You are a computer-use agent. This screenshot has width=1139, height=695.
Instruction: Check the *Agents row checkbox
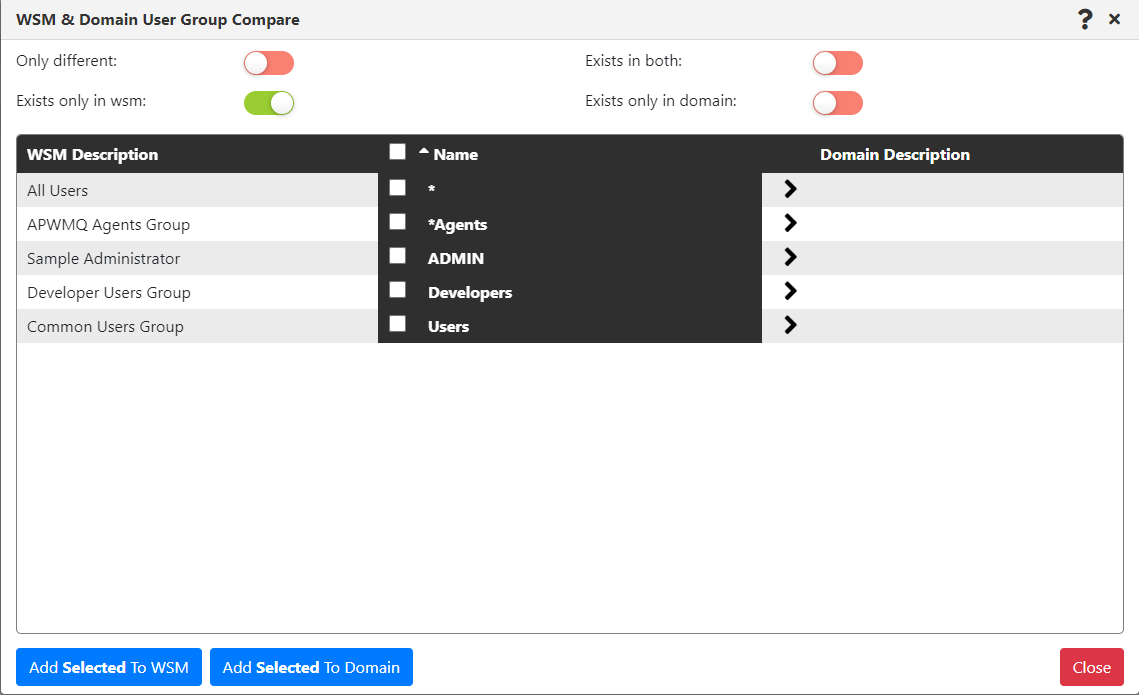point(397,221)
